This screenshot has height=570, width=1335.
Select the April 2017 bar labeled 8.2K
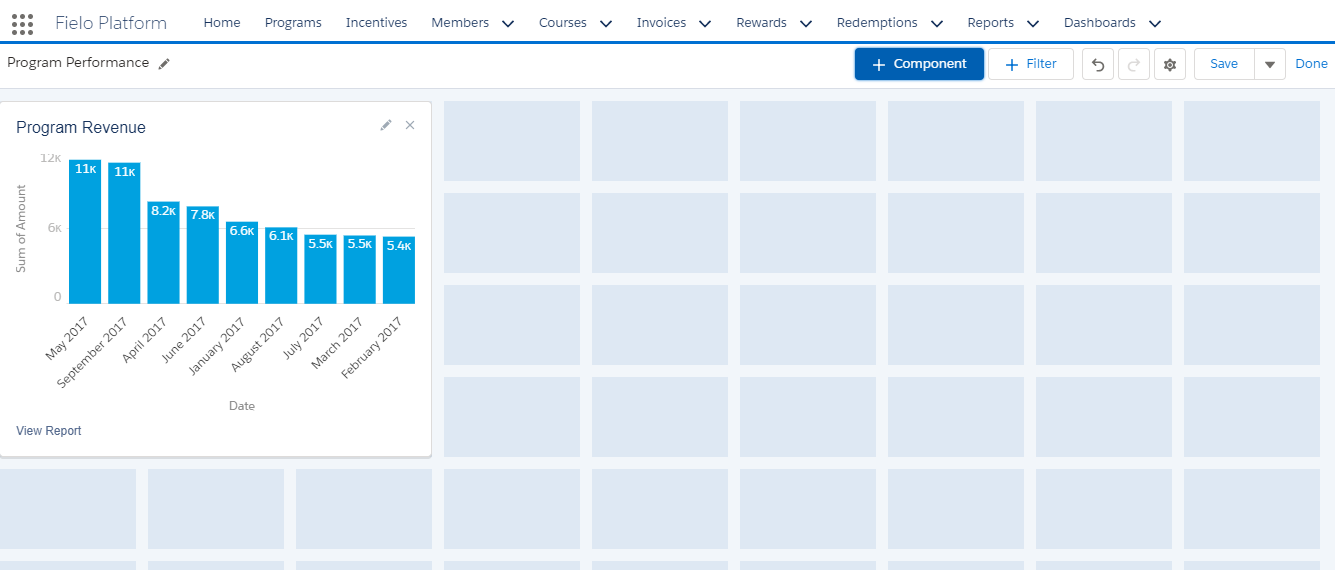(x=163, y=253)
